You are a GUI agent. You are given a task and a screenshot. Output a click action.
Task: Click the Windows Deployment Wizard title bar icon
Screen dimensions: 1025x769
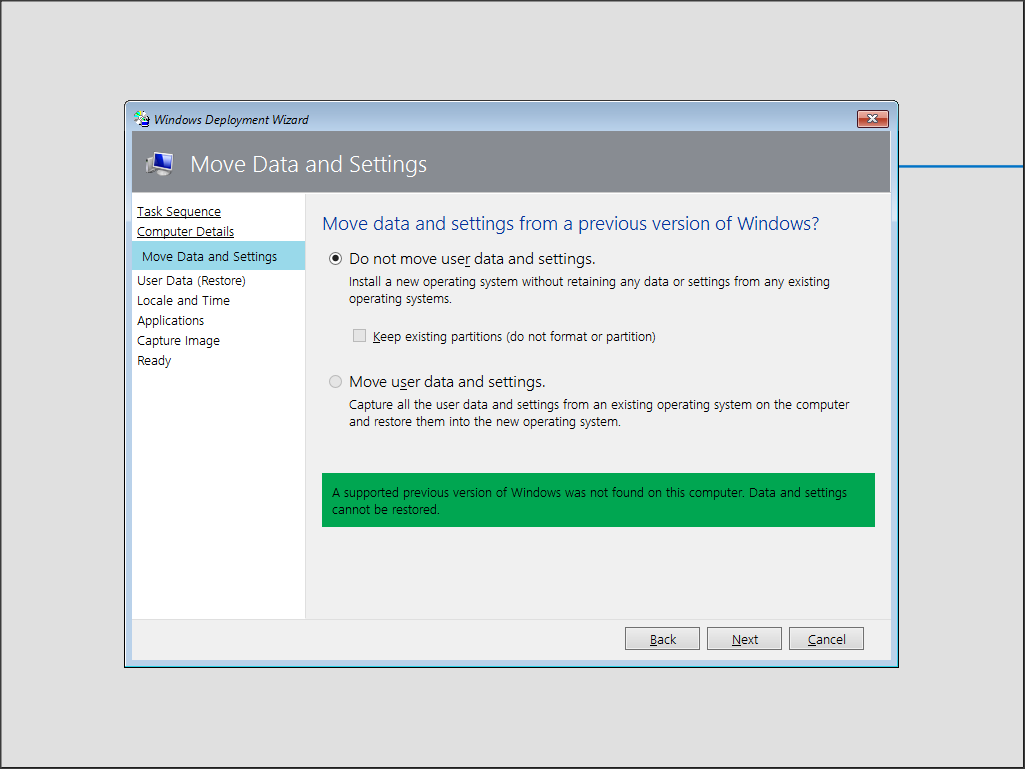click(142, 119)
